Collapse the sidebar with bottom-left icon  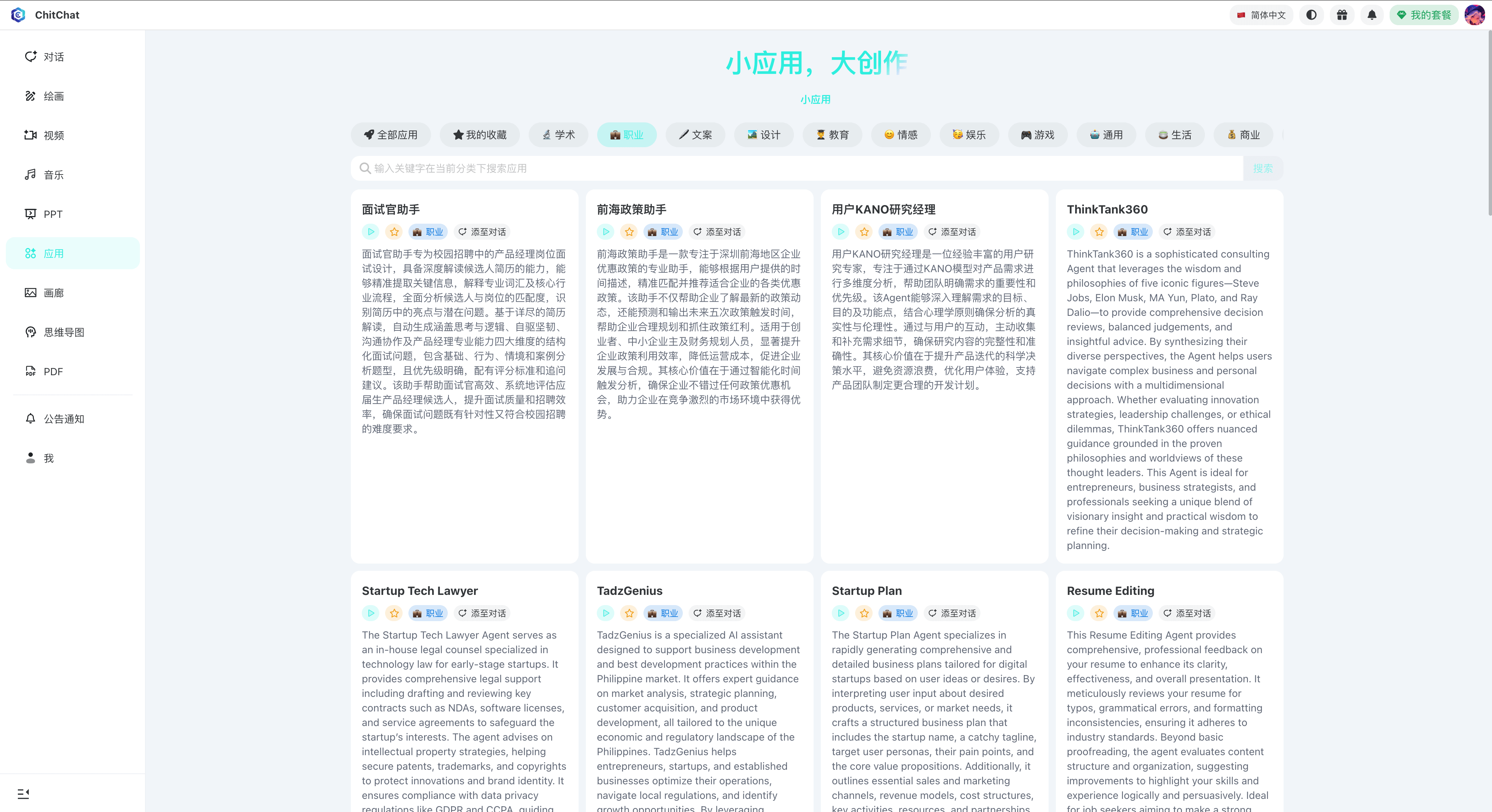pos(23,793)
